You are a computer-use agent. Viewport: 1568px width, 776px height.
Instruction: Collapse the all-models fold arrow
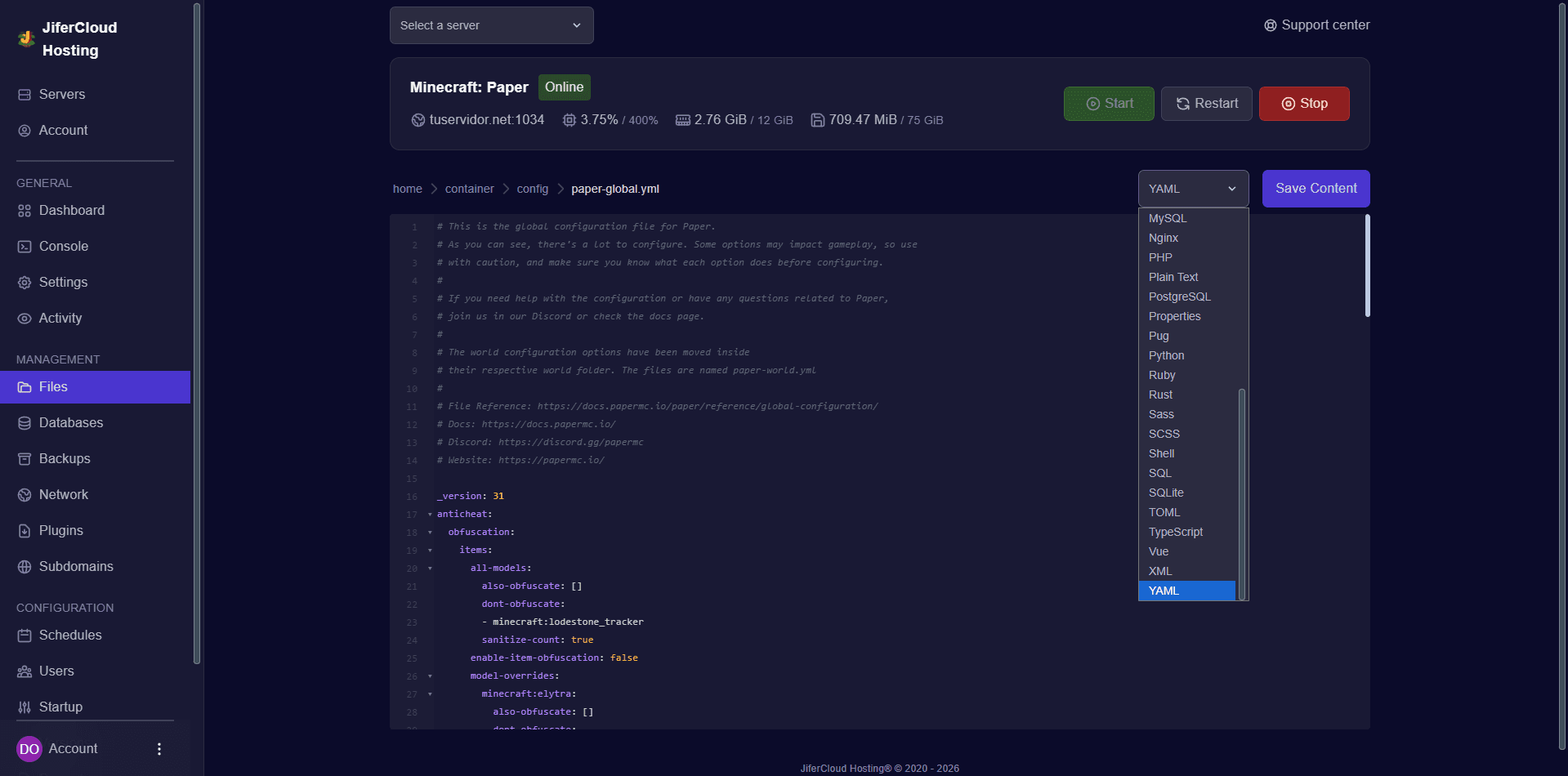[x=430, y=569]
